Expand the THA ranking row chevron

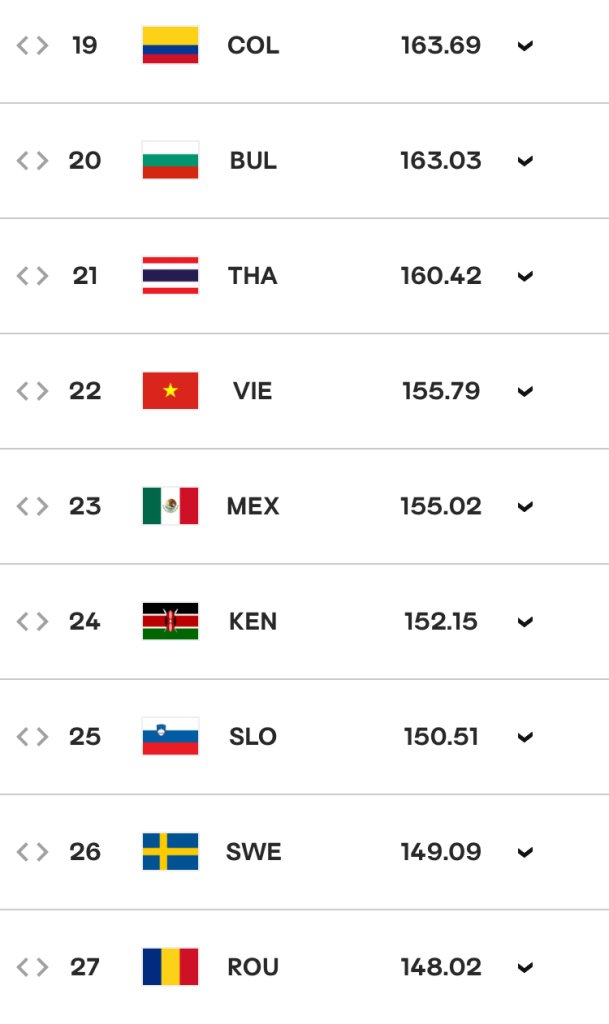tap(525, 276)
